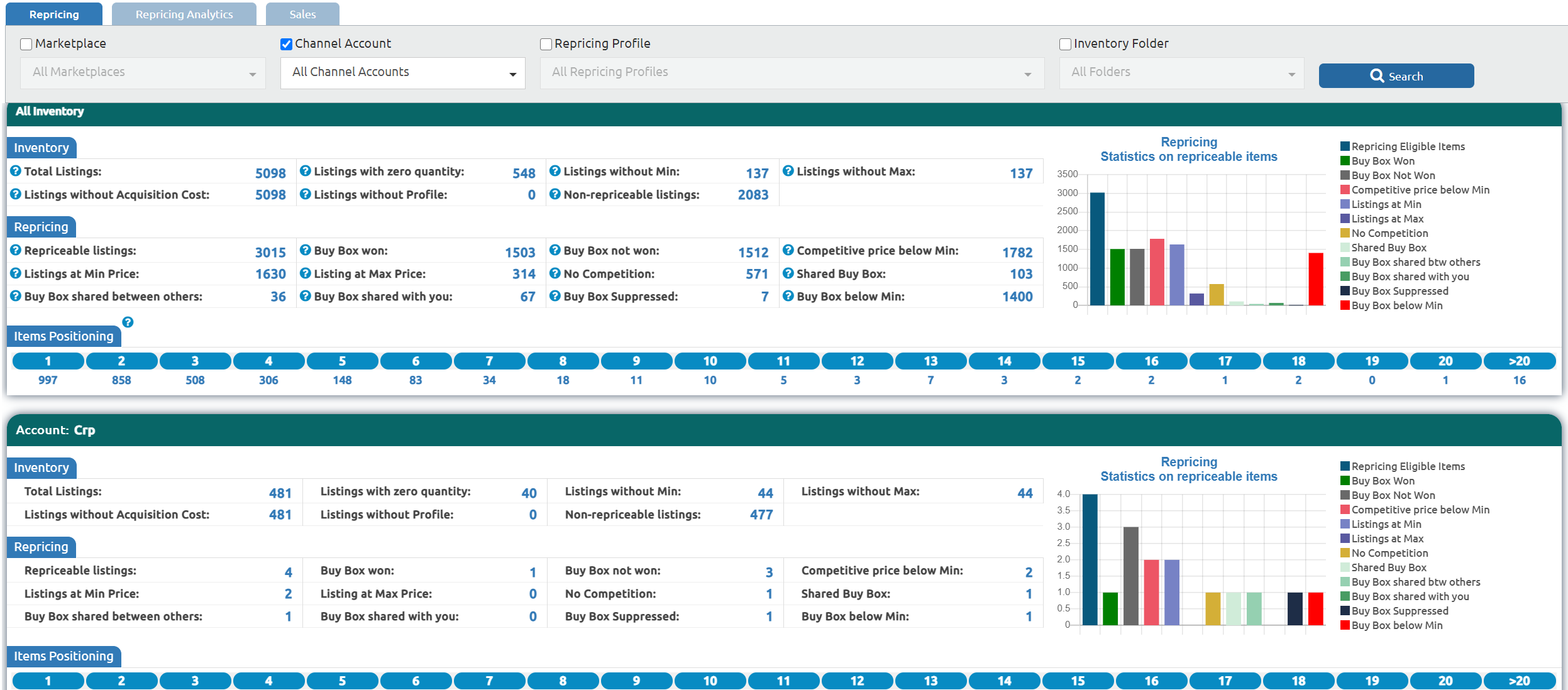
Task: Click help icon beside Buy Box Suppressed
Action: 555,296
